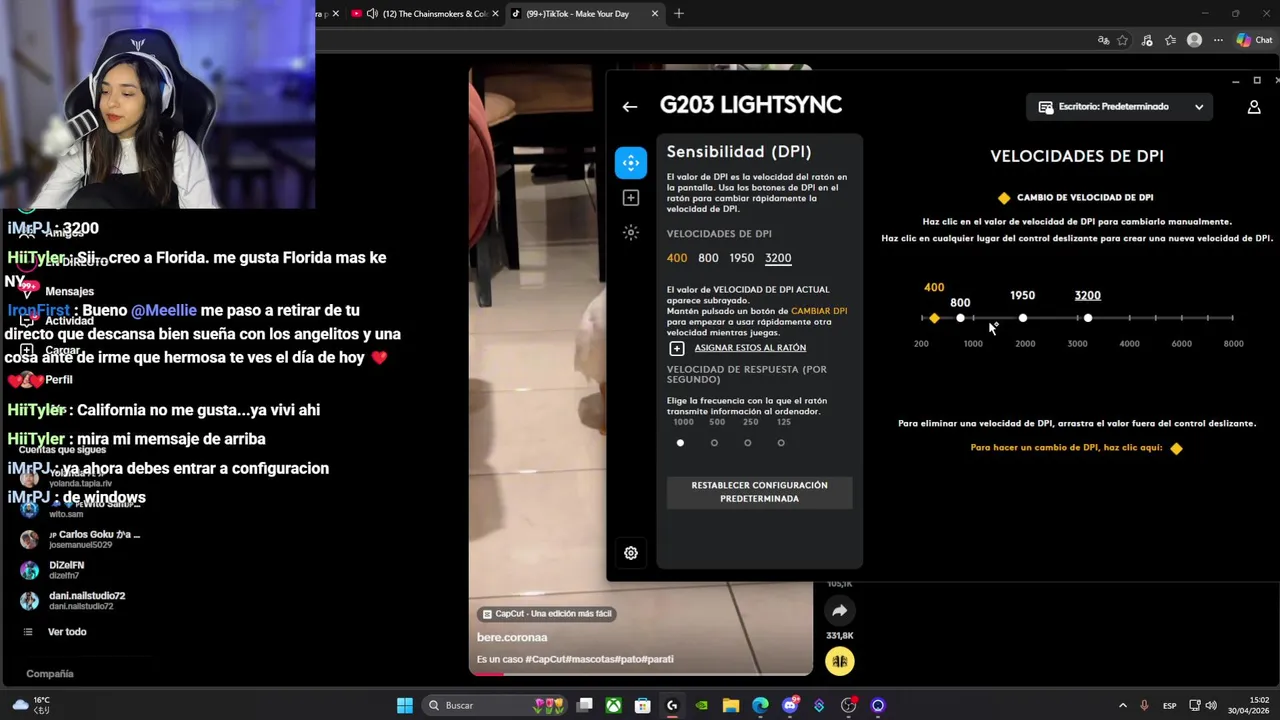Click bere.coronaa username on TikTok video
The width and height of the screenshot is (1280, 720).
coord(512,637)
